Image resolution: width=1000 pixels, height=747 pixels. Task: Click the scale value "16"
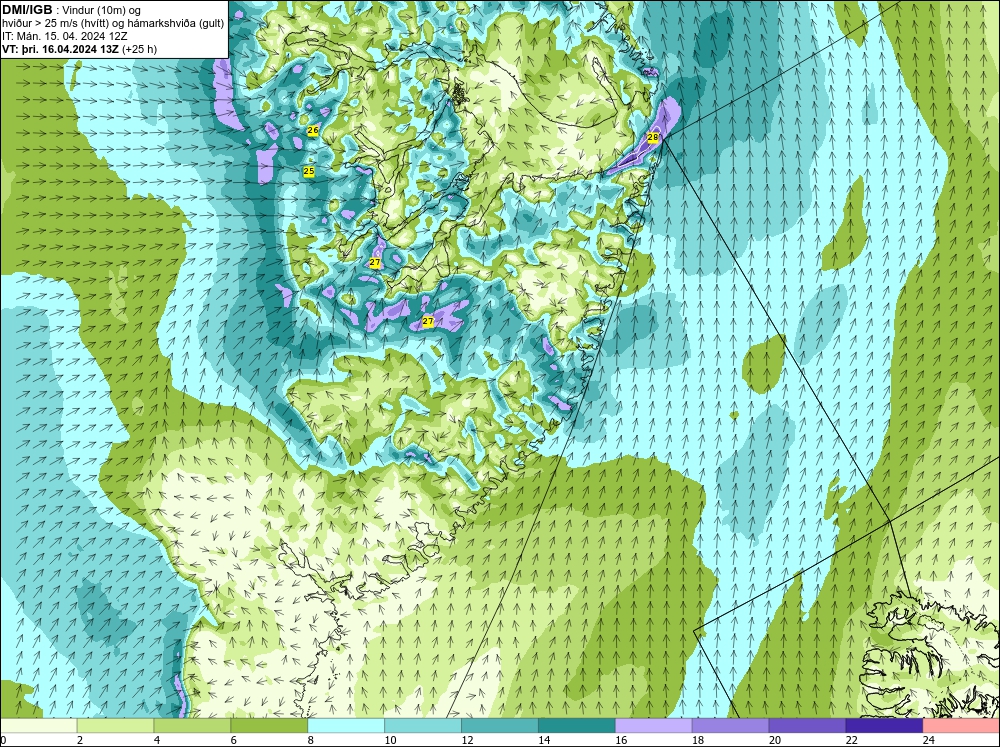pyautogui.click(x=621, y=740)
